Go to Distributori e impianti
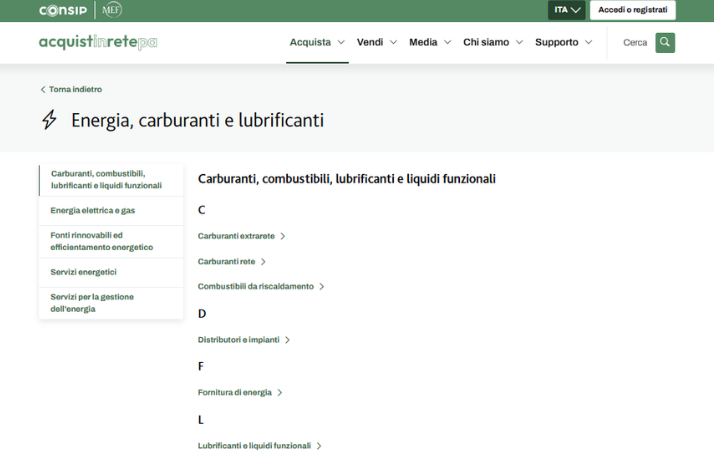The image size is (714, 472). click(240, 340)
